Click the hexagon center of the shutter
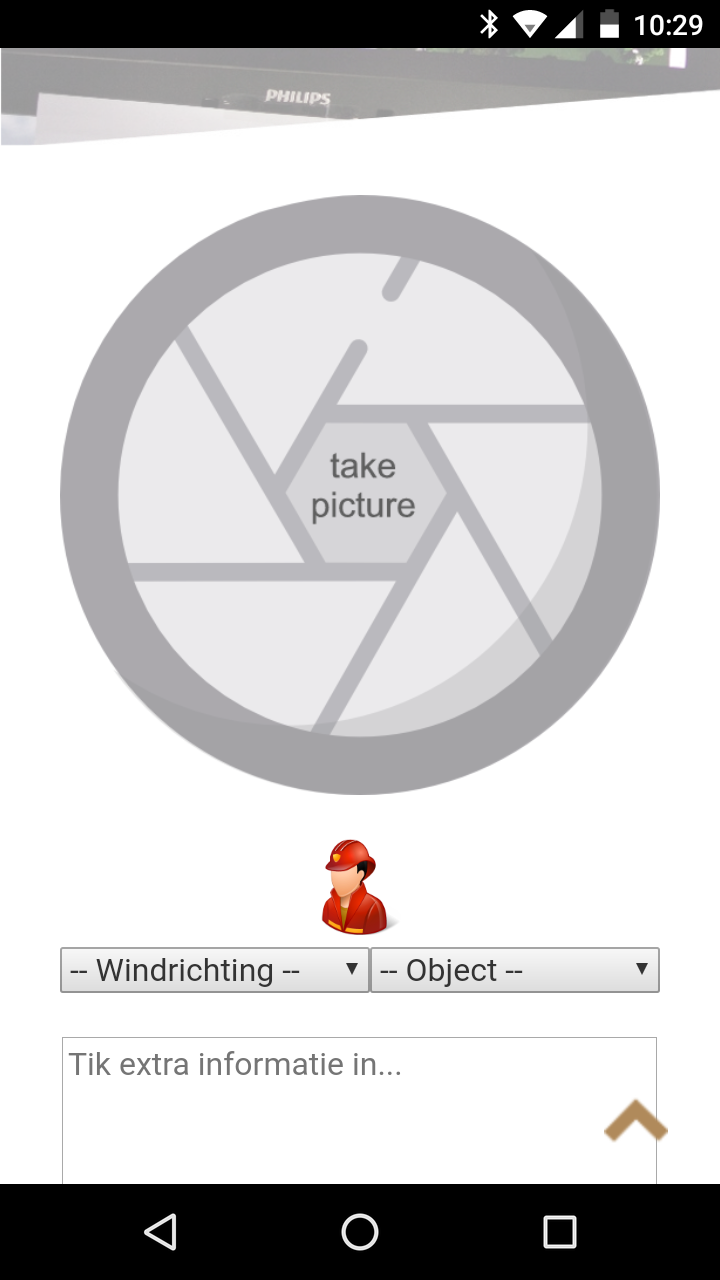This screenshot has height=1280, width=720. click(363, 492)
